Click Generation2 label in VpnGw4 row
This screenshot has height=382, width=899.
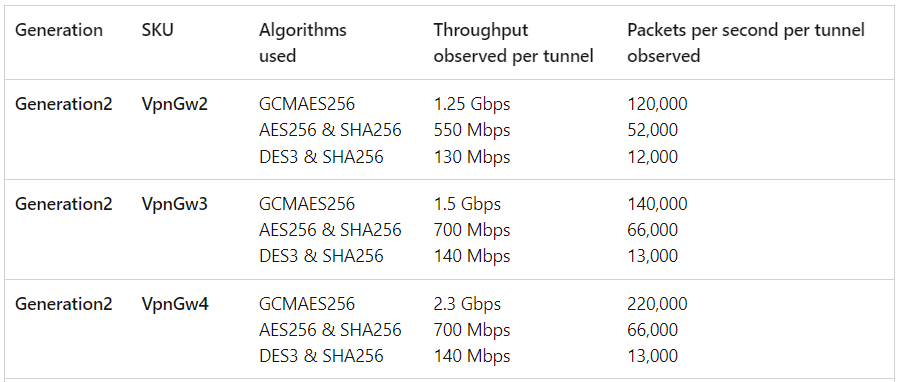pyautogui.click(x=64, y=304)
